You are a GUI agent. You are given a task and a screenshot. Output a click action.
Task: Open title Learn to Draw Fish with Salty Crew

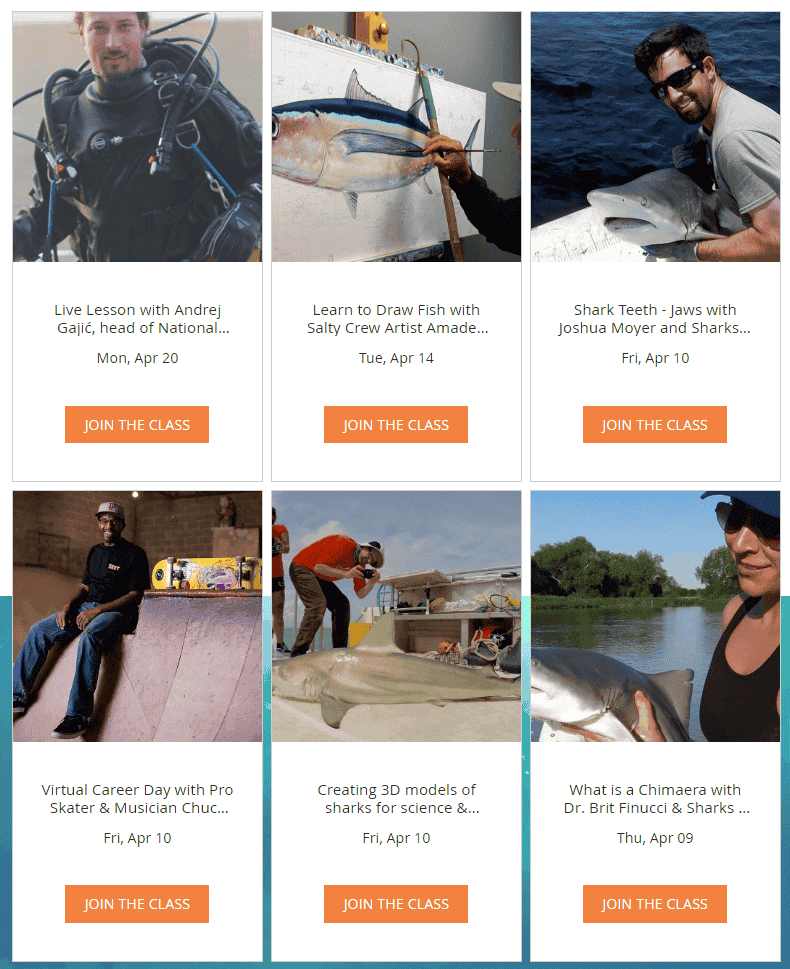tap(396, 319)
